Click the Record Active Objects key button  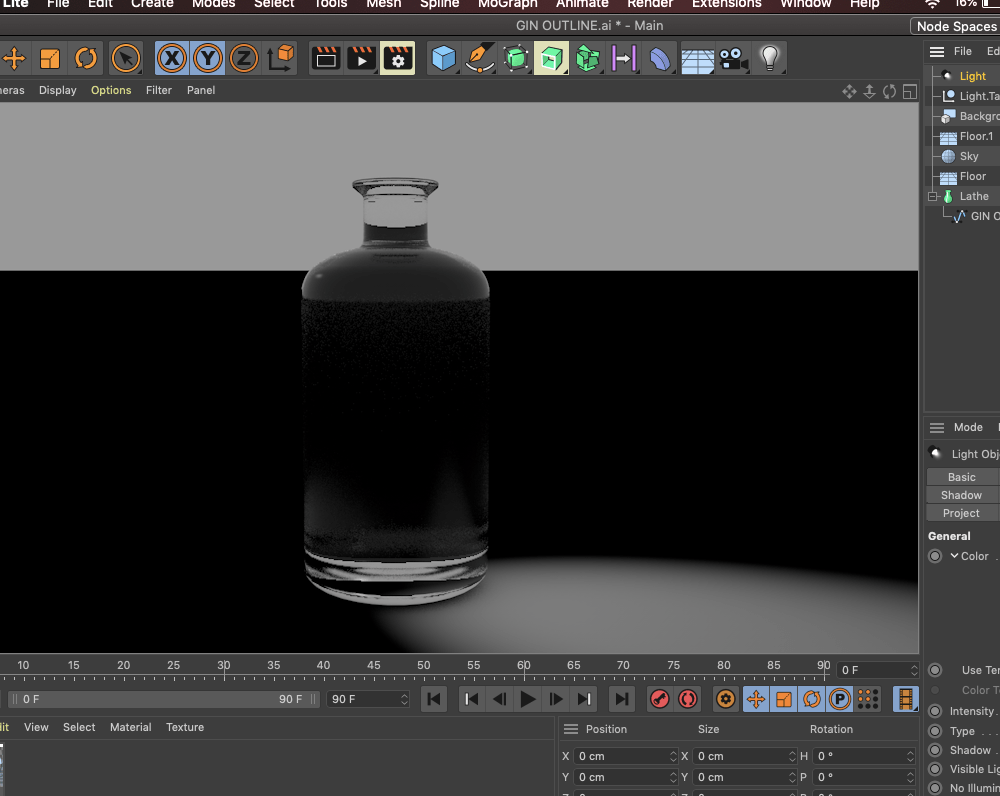[659, 699]
